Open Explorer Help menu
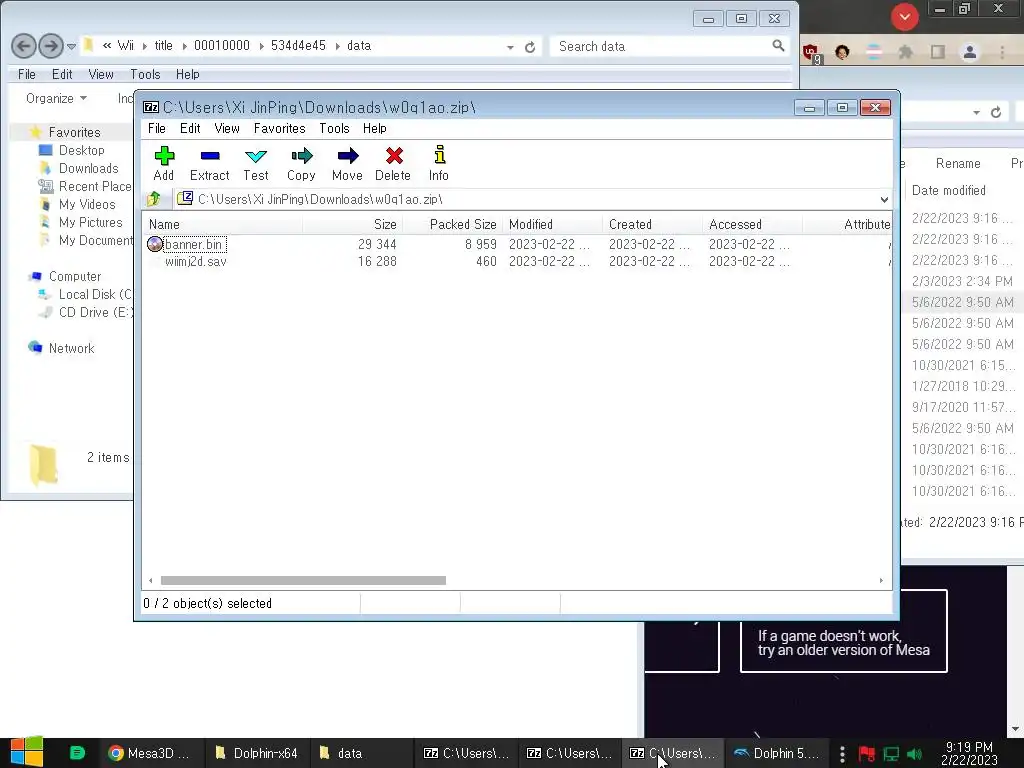Image resolution: width=1024 pixels, height=768 pixels. pos(187,74)
